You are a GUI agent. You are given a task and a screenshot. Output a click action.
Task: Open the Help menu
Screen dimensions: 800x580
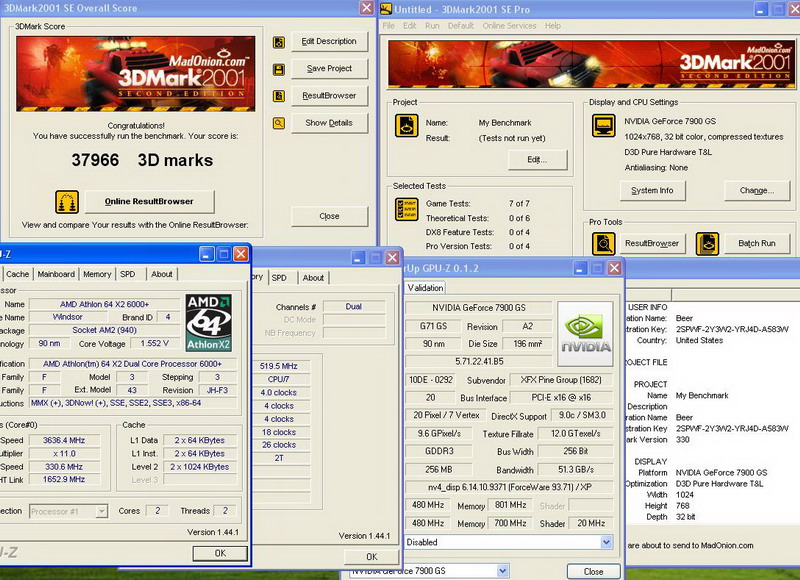553,26
